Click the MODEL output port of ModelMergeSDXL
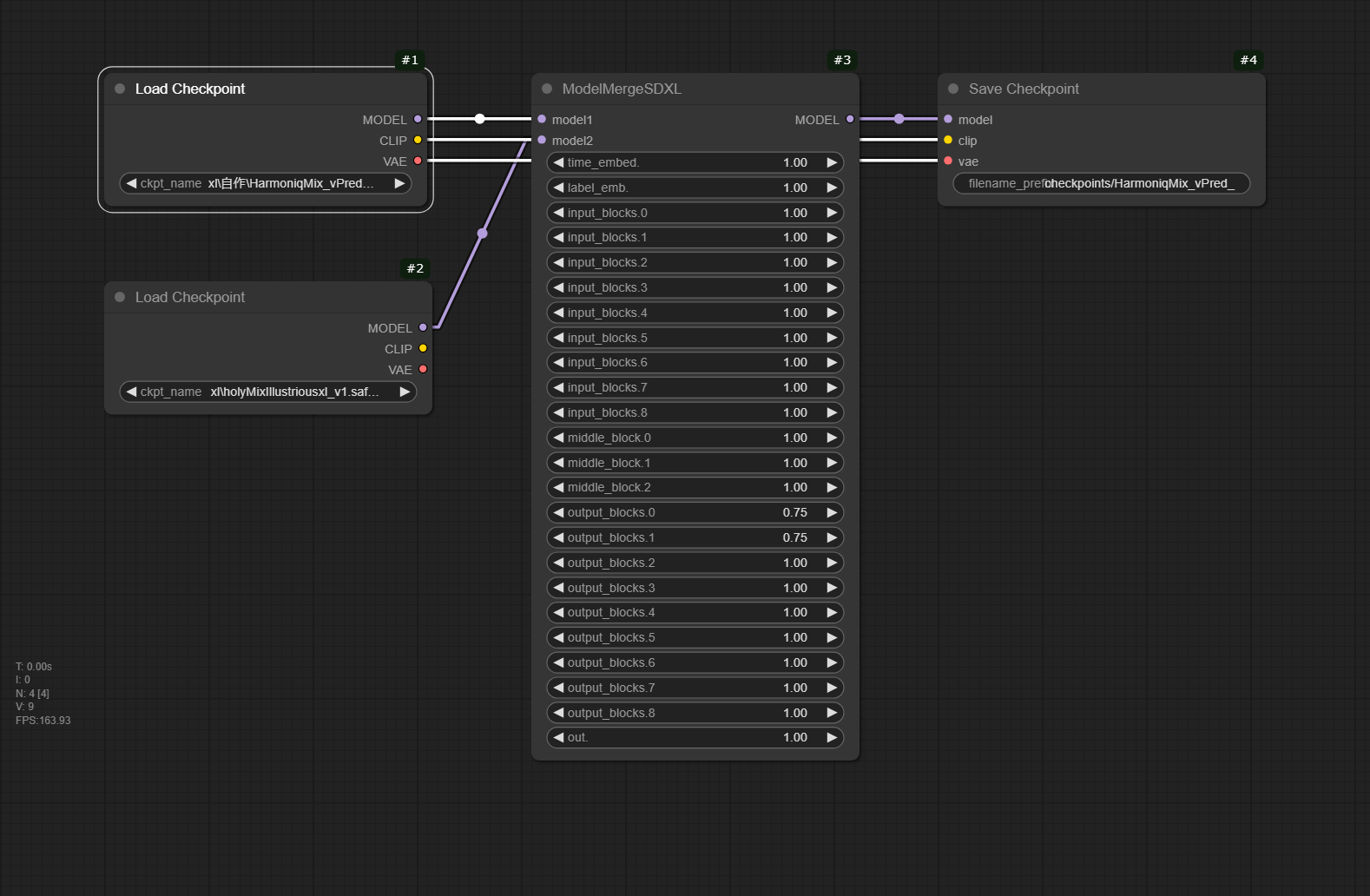This screenshot has width=1370, height=896. [850, 119]
